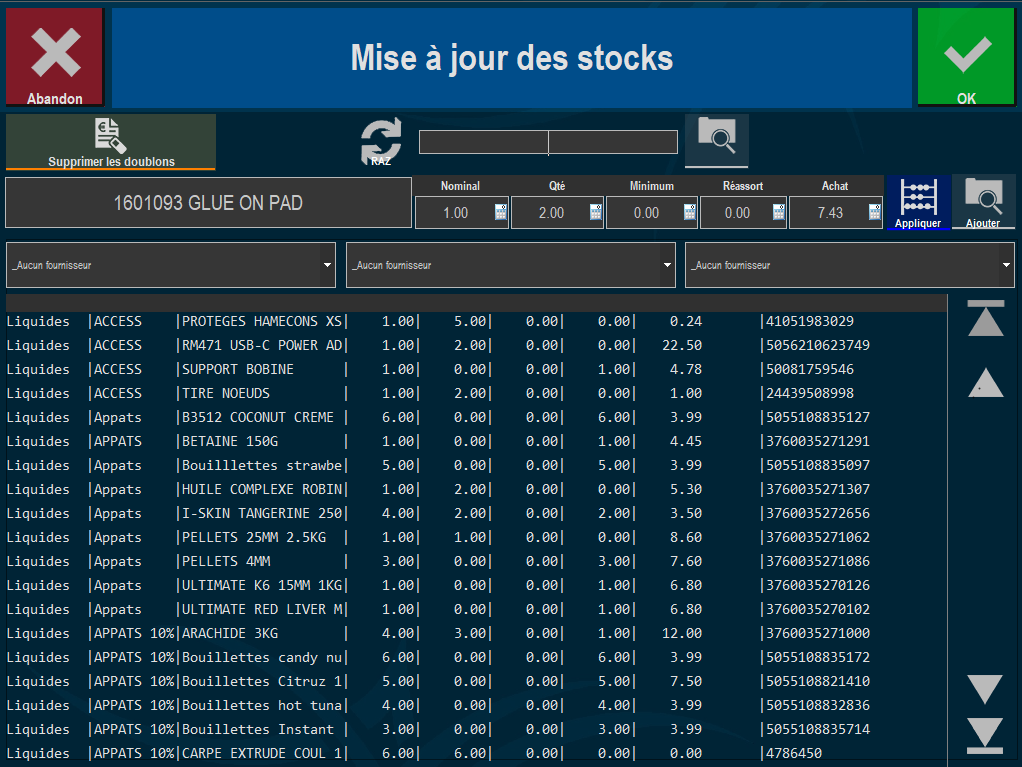Select the RM471 USB-C POWER AD row

click(476, 345)
